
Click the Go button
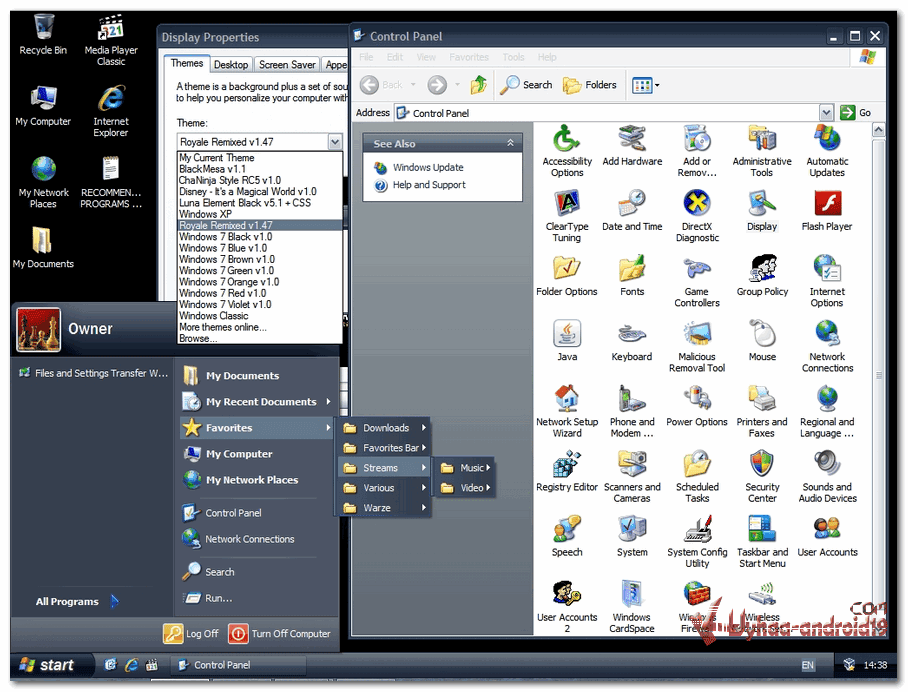pos(856,112)
